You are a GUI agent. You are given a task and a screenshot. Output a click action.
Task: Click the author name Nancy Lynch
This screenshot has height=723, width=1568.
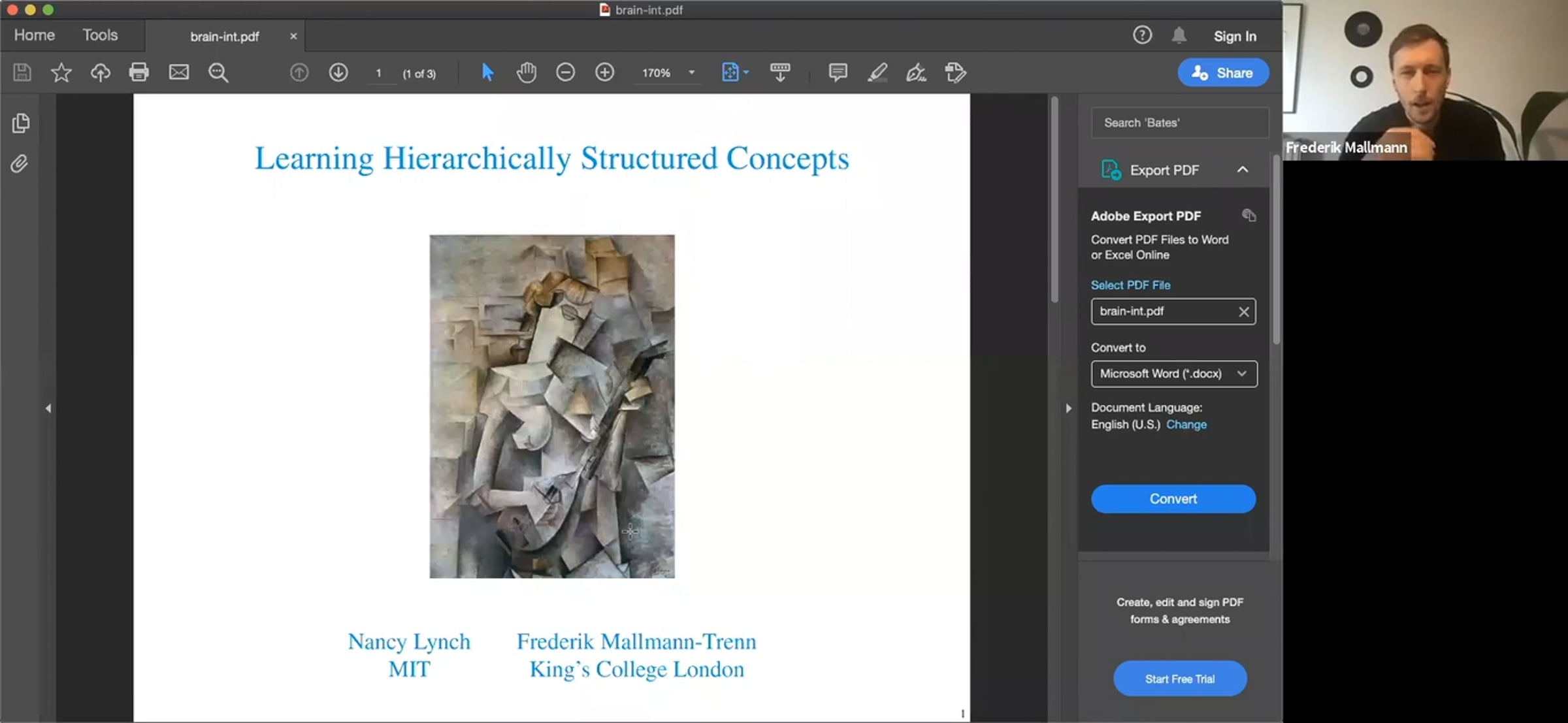409,641
